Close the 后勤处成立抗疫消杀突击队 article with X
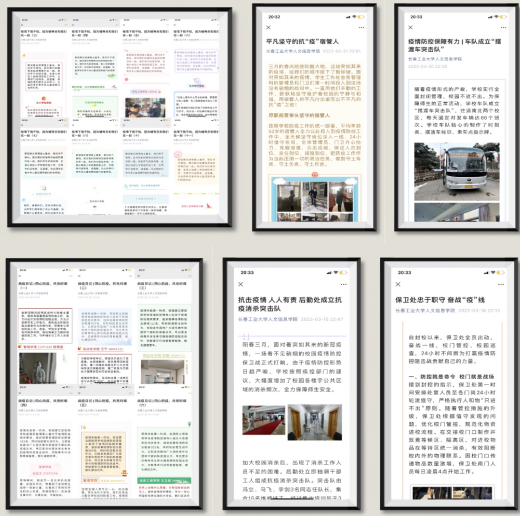This screenshot has width=520, height=516. click(x=241, y=284)
